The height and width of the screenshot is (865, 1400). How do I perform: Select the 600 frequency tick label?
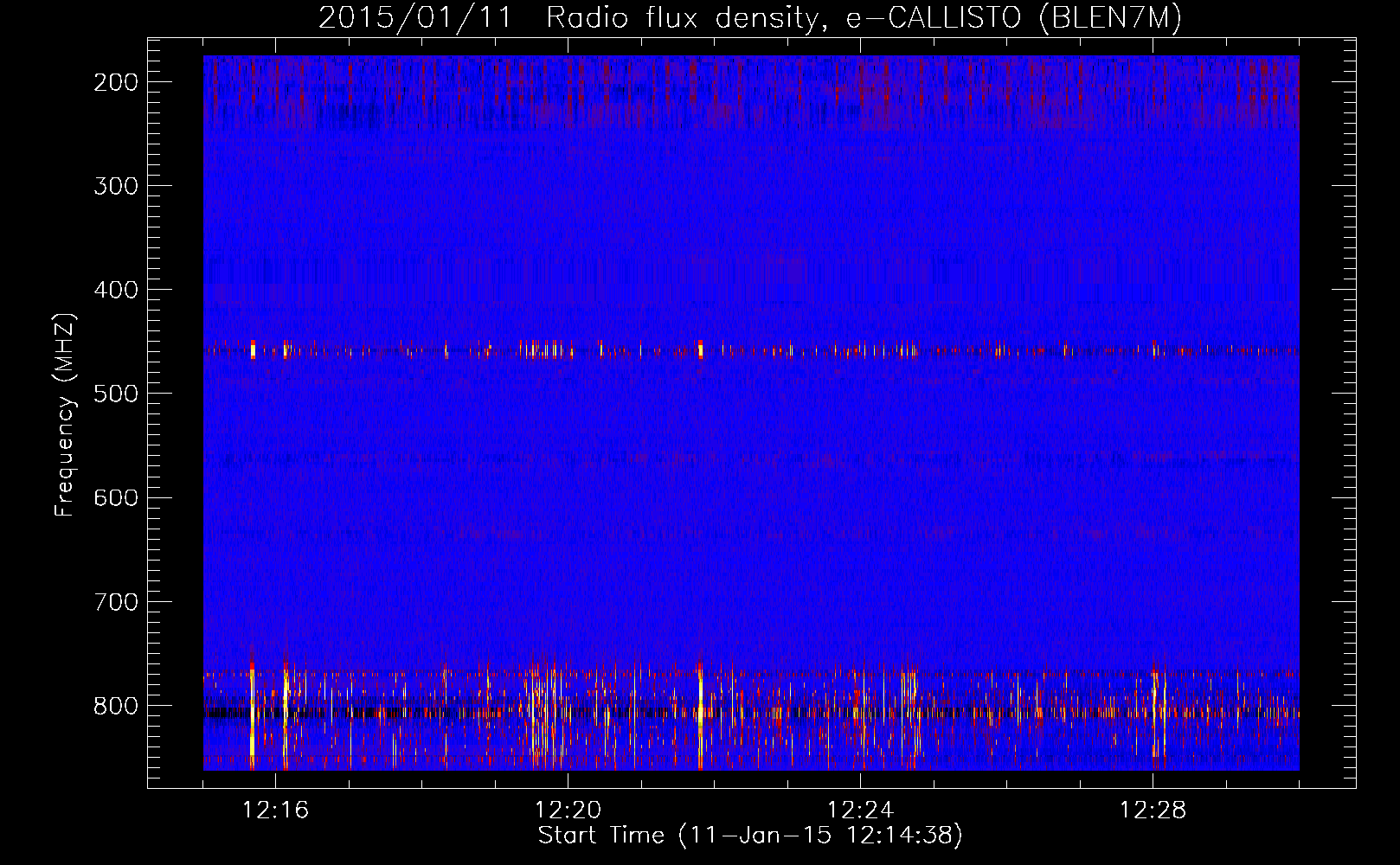tap(116, 497)
